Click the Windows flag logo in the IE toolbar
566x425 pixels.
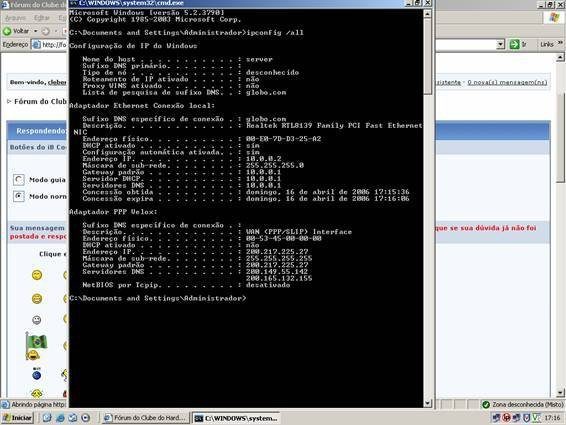point(553,18)
